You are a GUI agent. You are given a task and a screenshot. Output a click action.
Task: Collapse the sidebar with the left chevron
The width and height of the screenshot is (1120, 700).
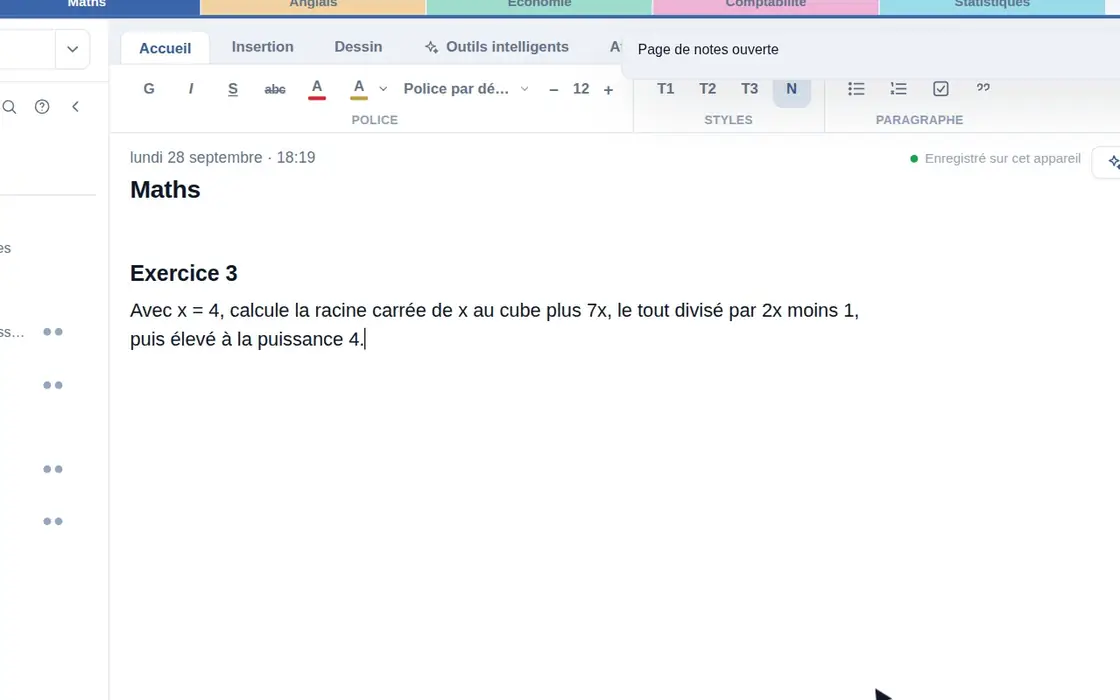click(x=75, y=106)
